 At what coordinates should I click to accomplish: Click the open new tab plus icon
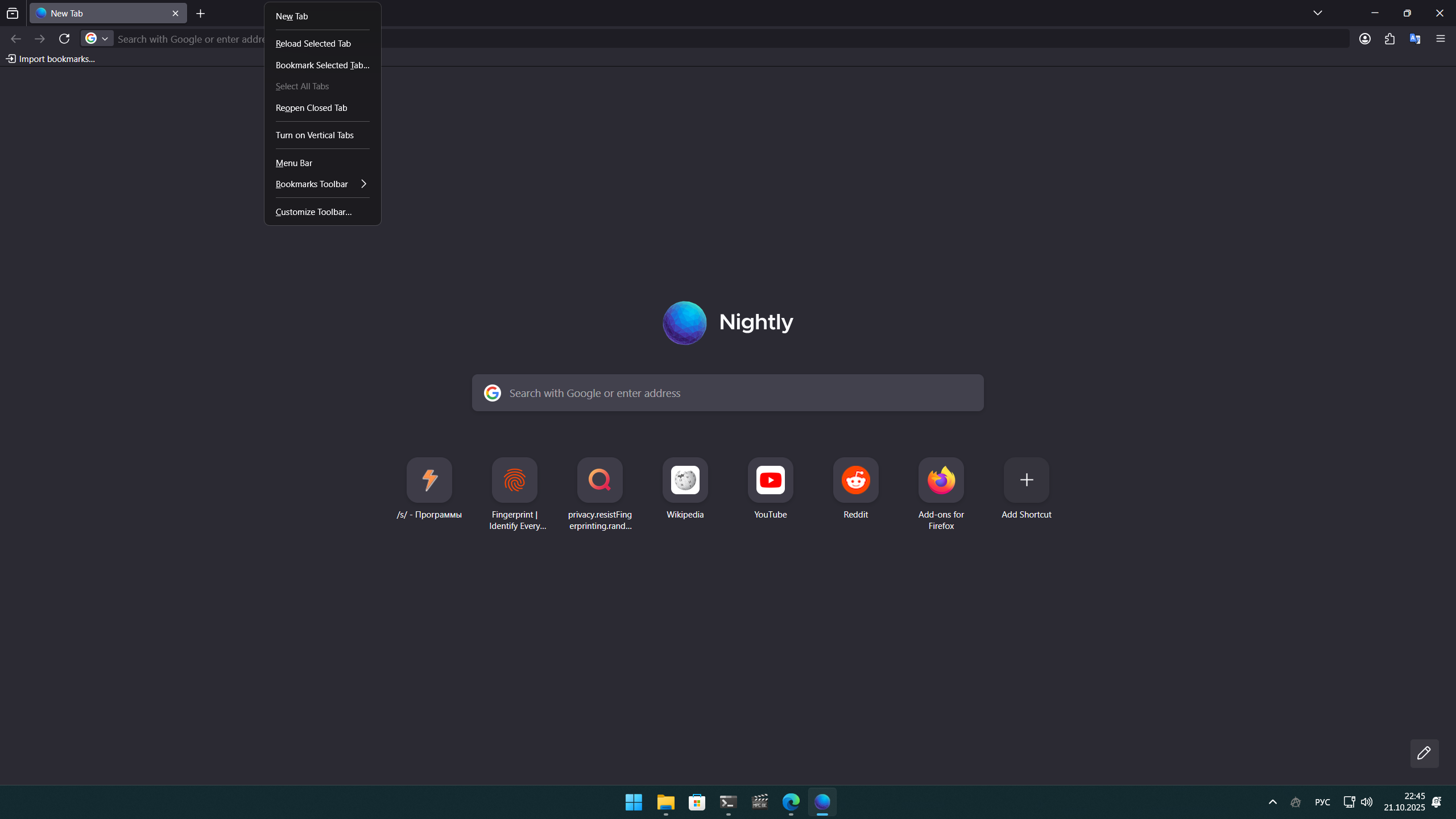tap(201, 14)
